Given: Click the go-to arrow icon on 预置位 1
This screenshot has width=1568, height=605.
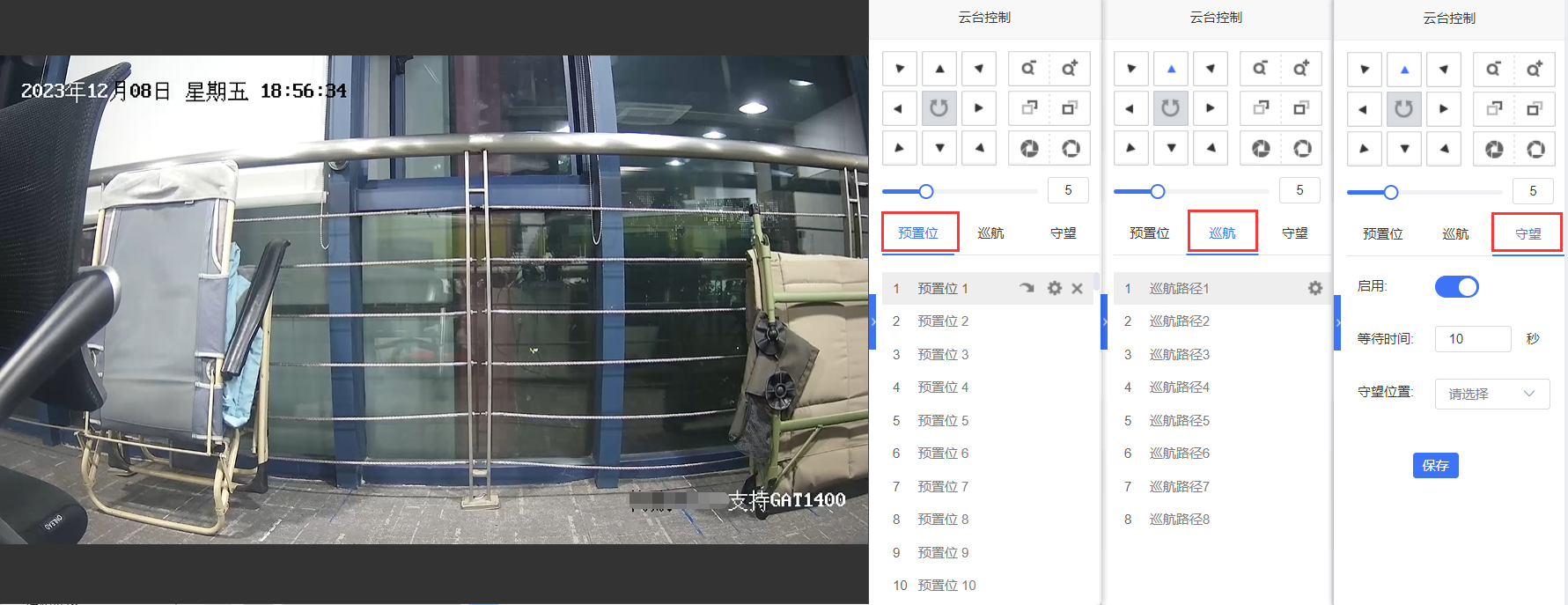Looking at the screenshot, I should pyautogui.click(x=1027, y=288).
